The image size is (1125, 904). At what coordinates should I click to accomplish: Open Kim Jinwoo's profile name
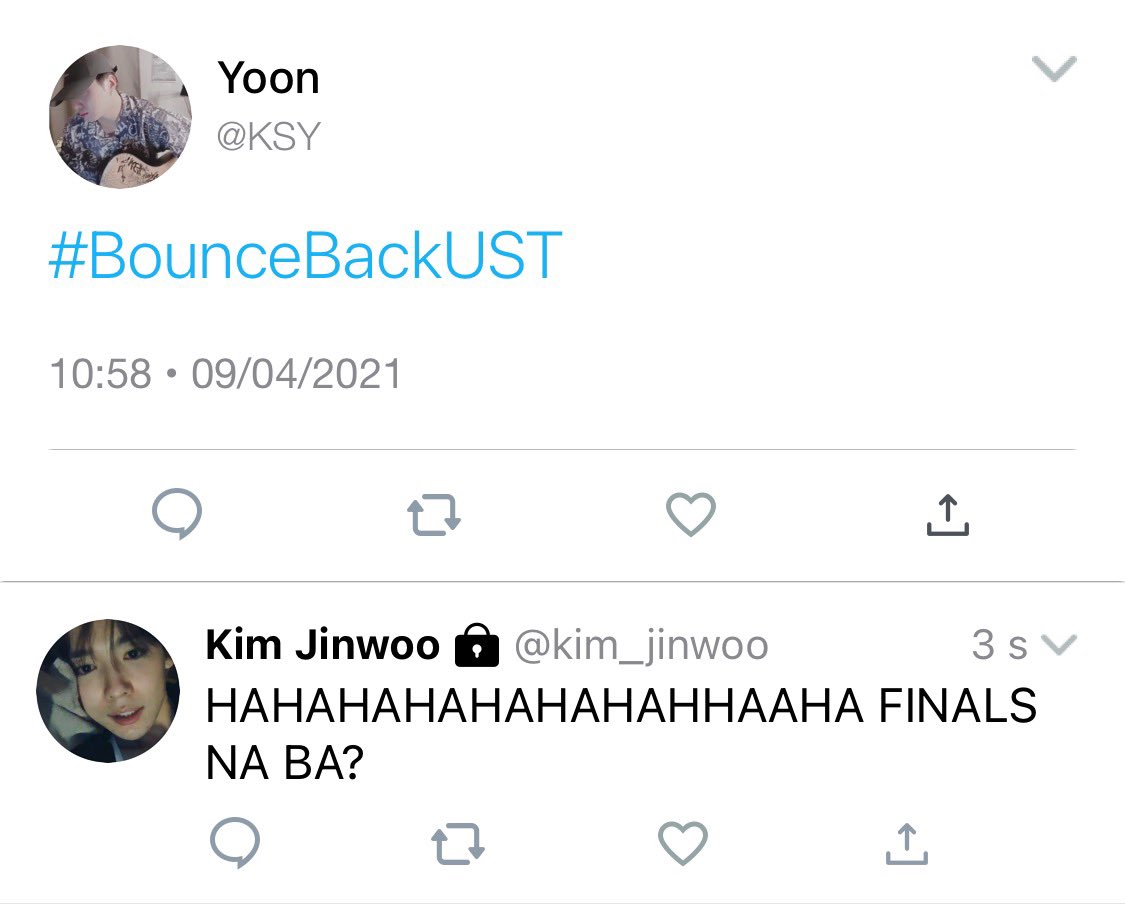pos(322,644)
